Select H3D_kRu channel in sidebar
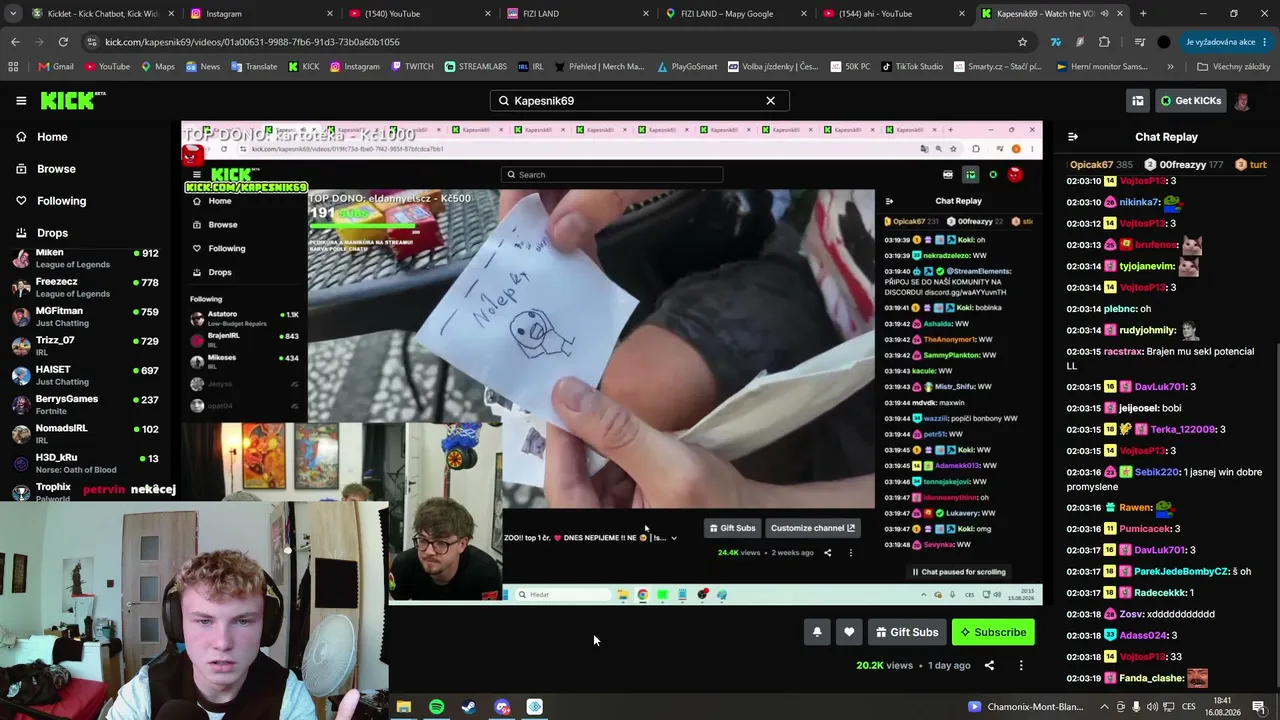This screenshot has width=1280, height=720. tap(86, 462)
